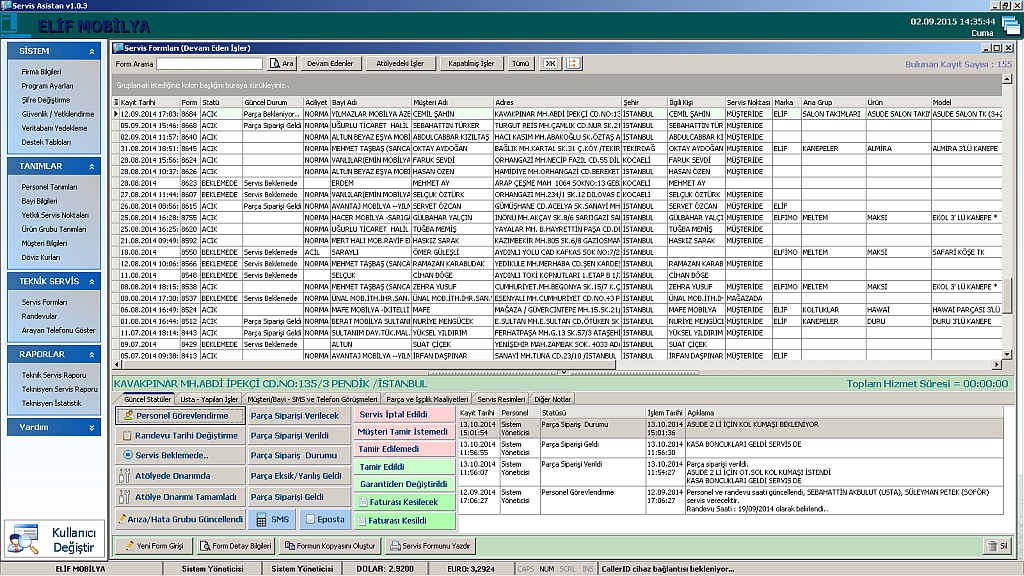Click the grid's vertical scrollbar down arrow
The width and height of the screenshot is (1024, 576).
(1007, 355)
